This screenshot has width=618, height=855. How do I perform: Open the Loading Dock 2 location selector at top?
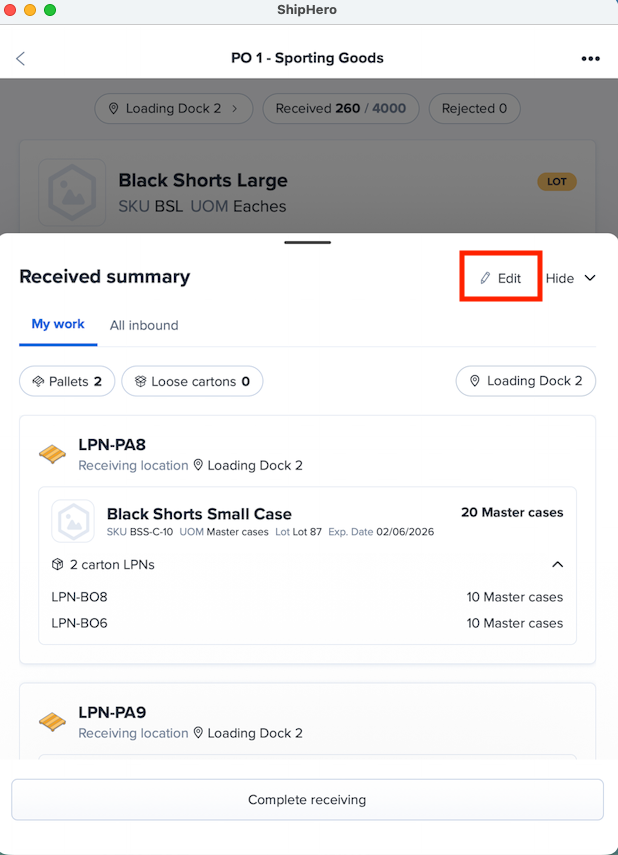pyautogui.click(x=174, y=108)
